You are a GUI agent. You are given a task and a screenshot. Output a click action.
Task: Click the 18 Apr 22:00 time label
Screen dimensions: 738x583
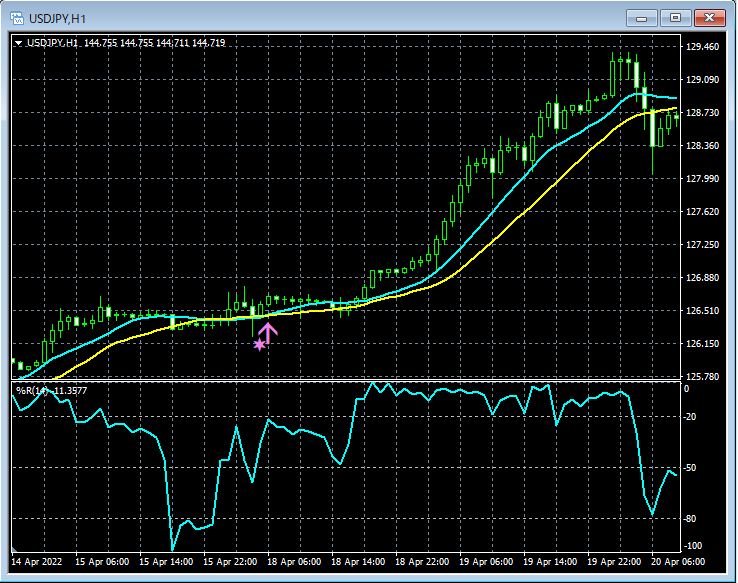pos(422,562)
